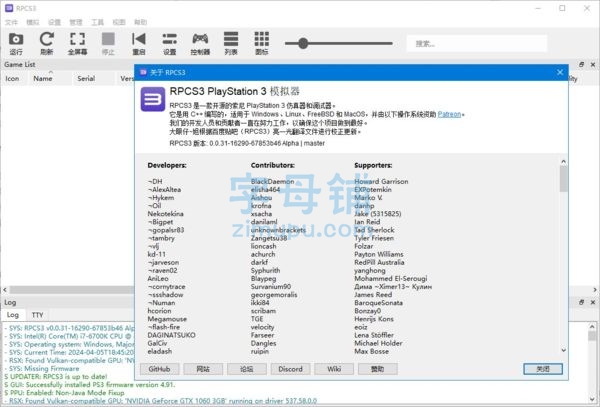Click the Game List left scroll arrow
The width and height of the screenshot is (600, 407).
pos(5,290)
